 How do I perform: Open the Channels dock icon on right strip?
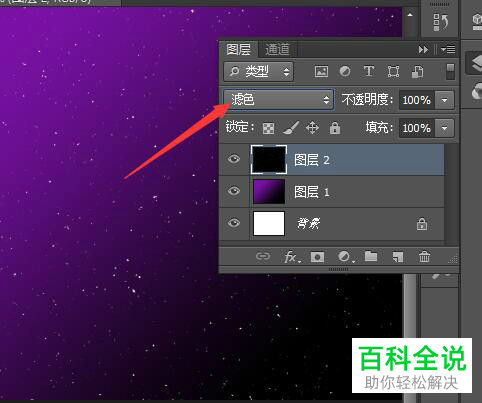(x=477, y=91)
